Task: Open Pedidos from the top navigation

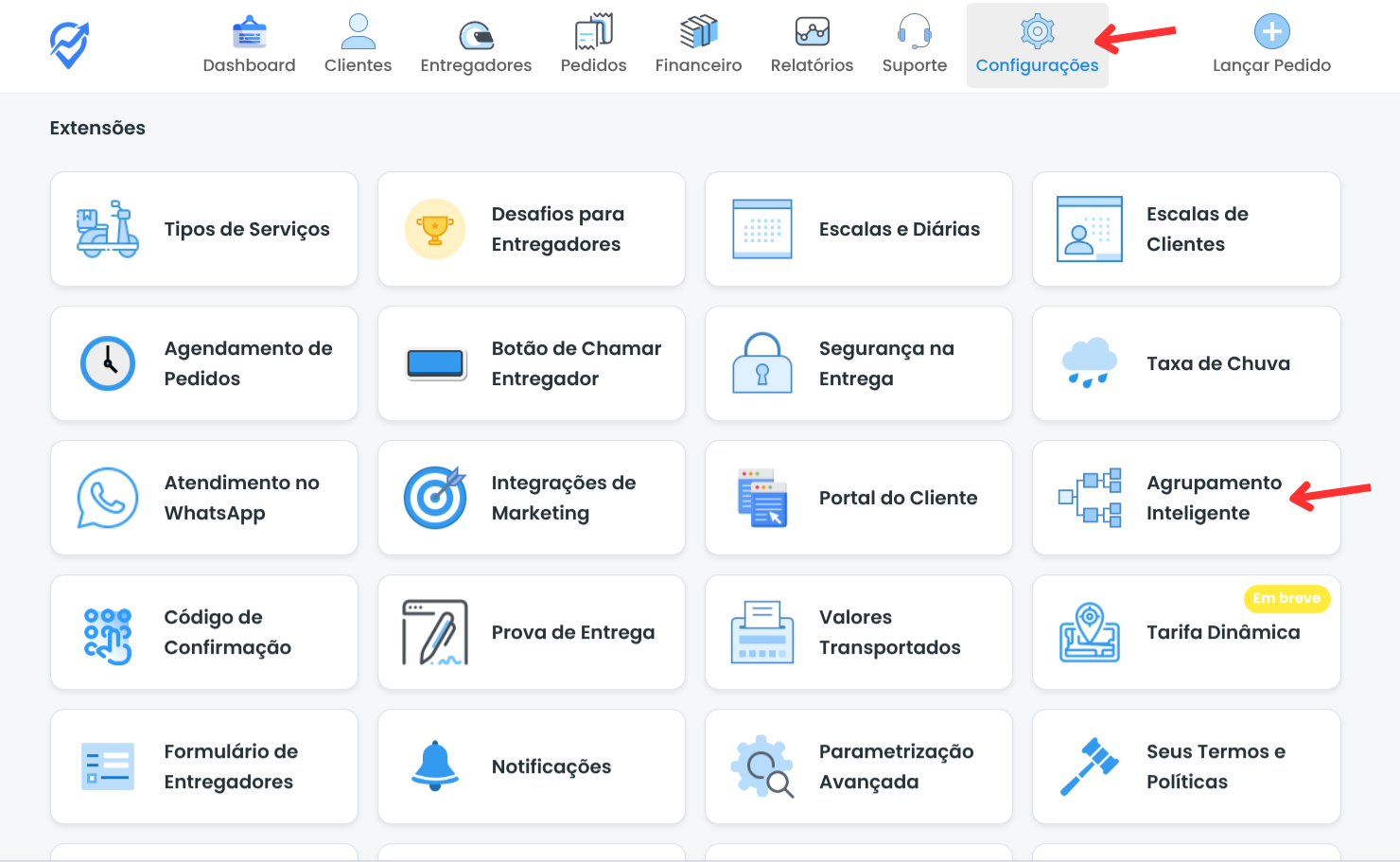Action: pos(593,45)
